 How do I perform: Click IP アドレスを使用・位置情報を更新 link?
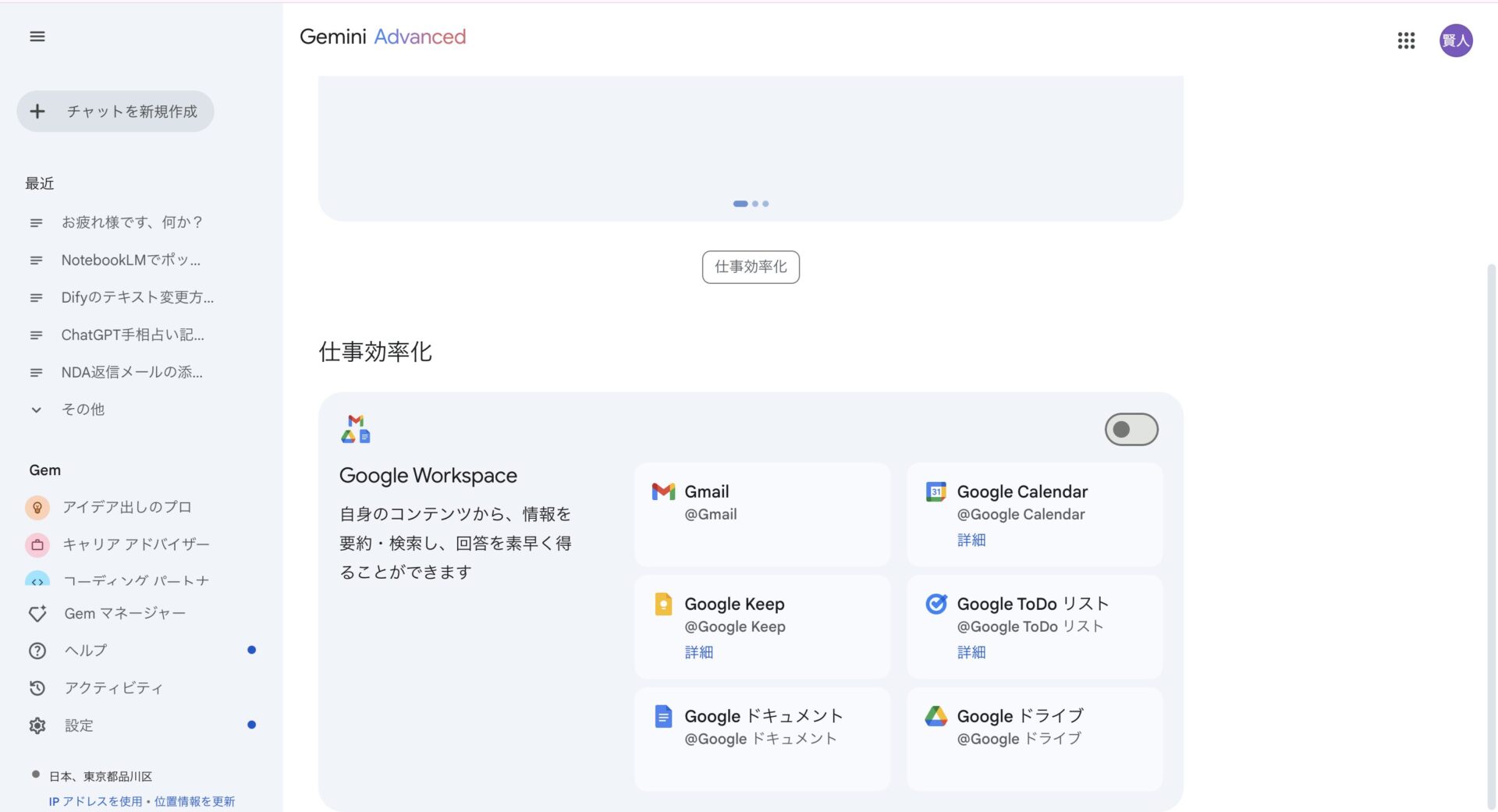[x=141, y=801]
